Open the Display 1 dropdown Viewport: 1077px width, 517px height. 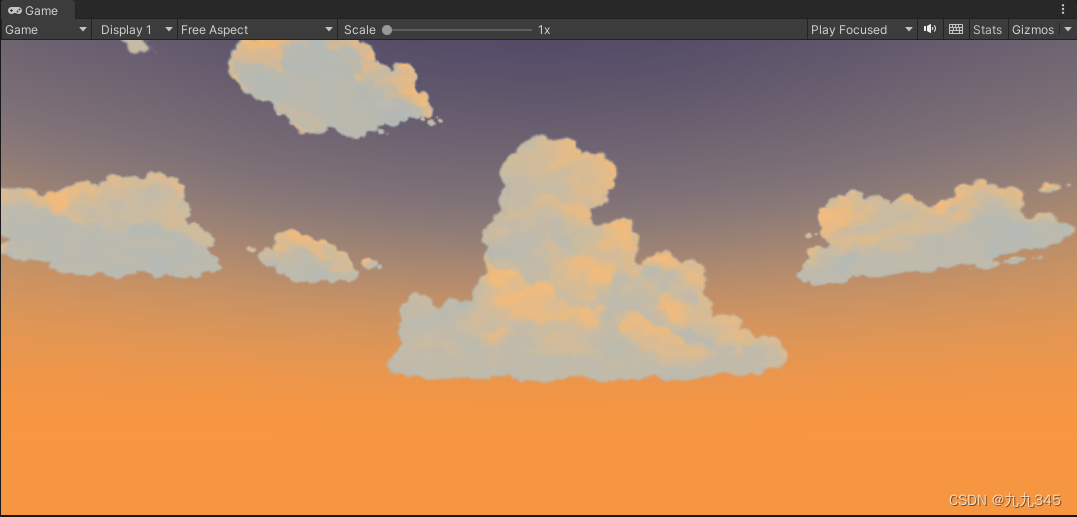pyautogui.click(x=135, y=30)
